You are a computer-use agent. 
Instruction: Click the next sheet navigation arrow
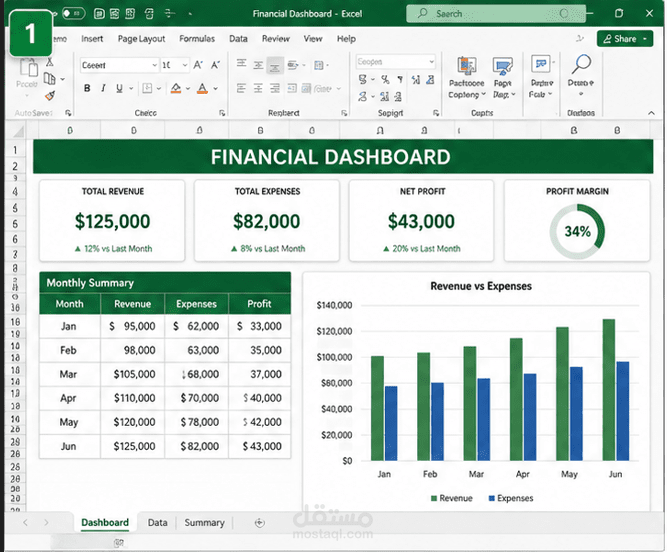[46, 523]
